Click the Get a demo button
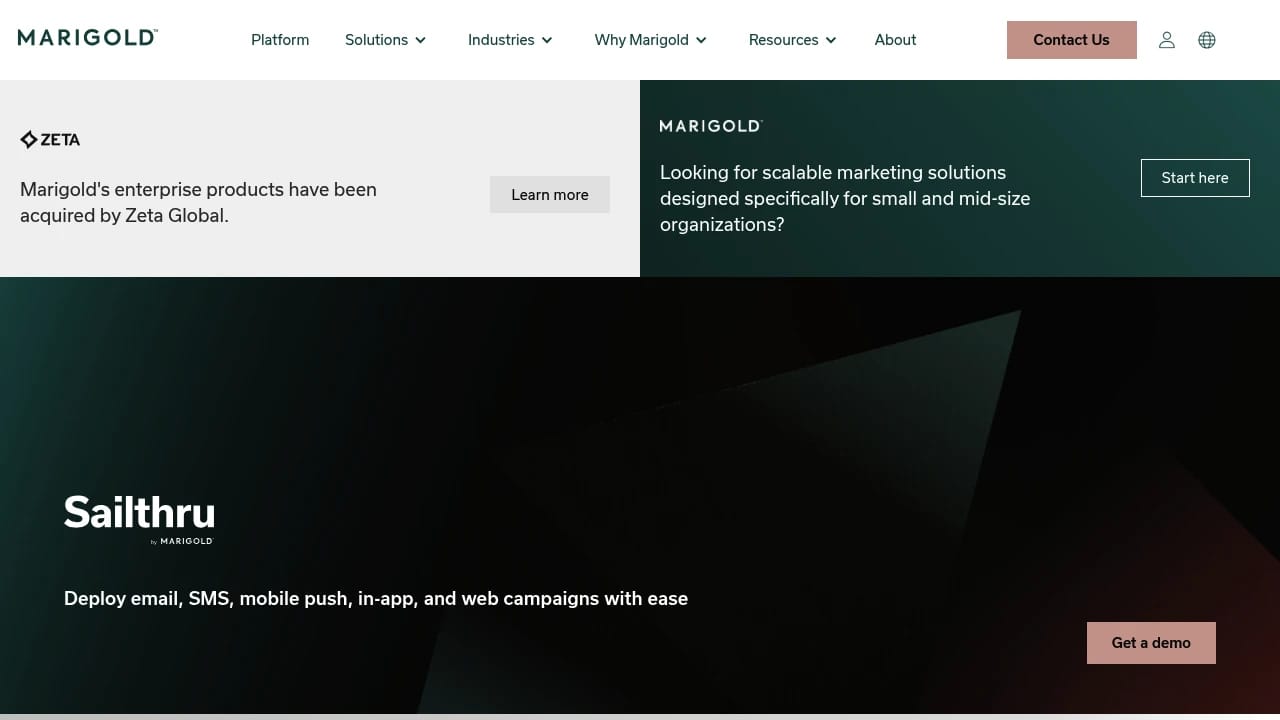Screen dimensions: 1280x720 click(x=1151, y=642)
